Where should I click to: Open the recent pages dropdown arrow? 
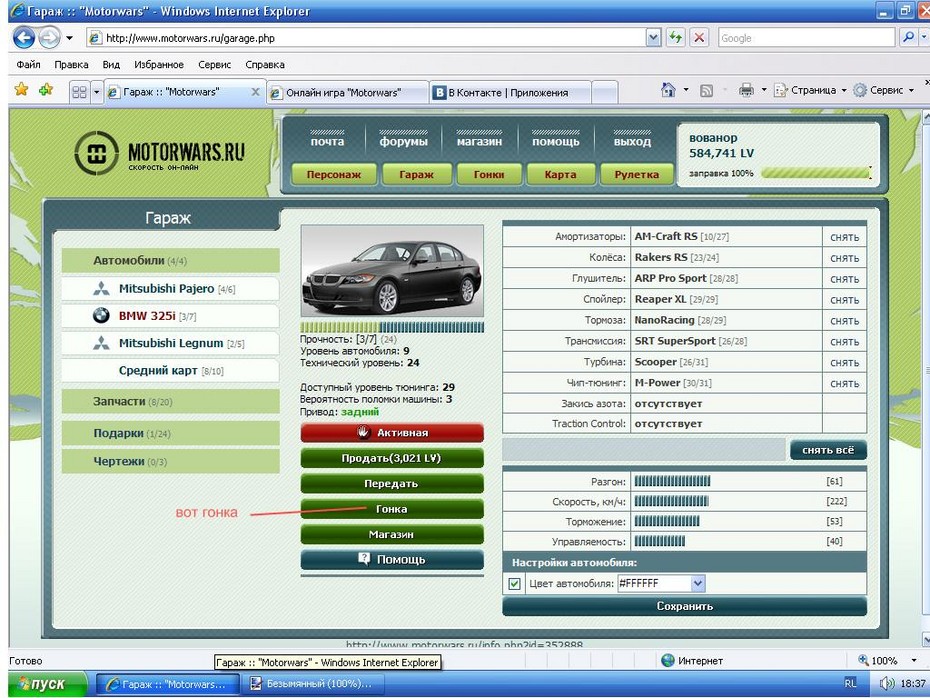(69, 38)
